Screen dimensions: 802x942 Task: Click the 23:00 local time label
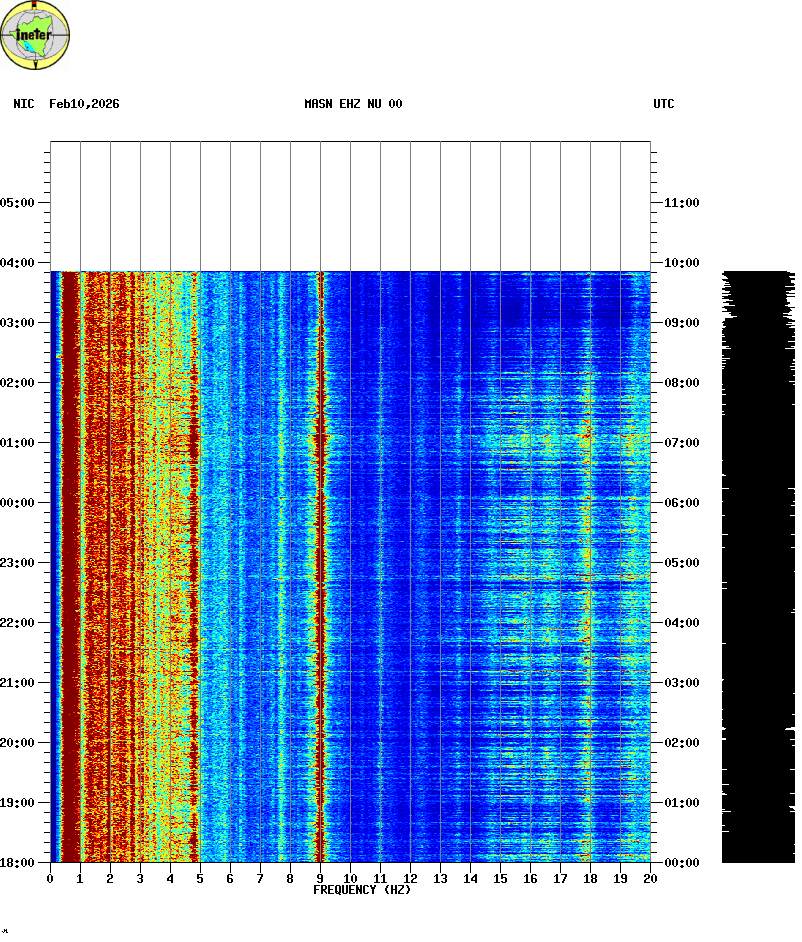click(x=18, y=562)
